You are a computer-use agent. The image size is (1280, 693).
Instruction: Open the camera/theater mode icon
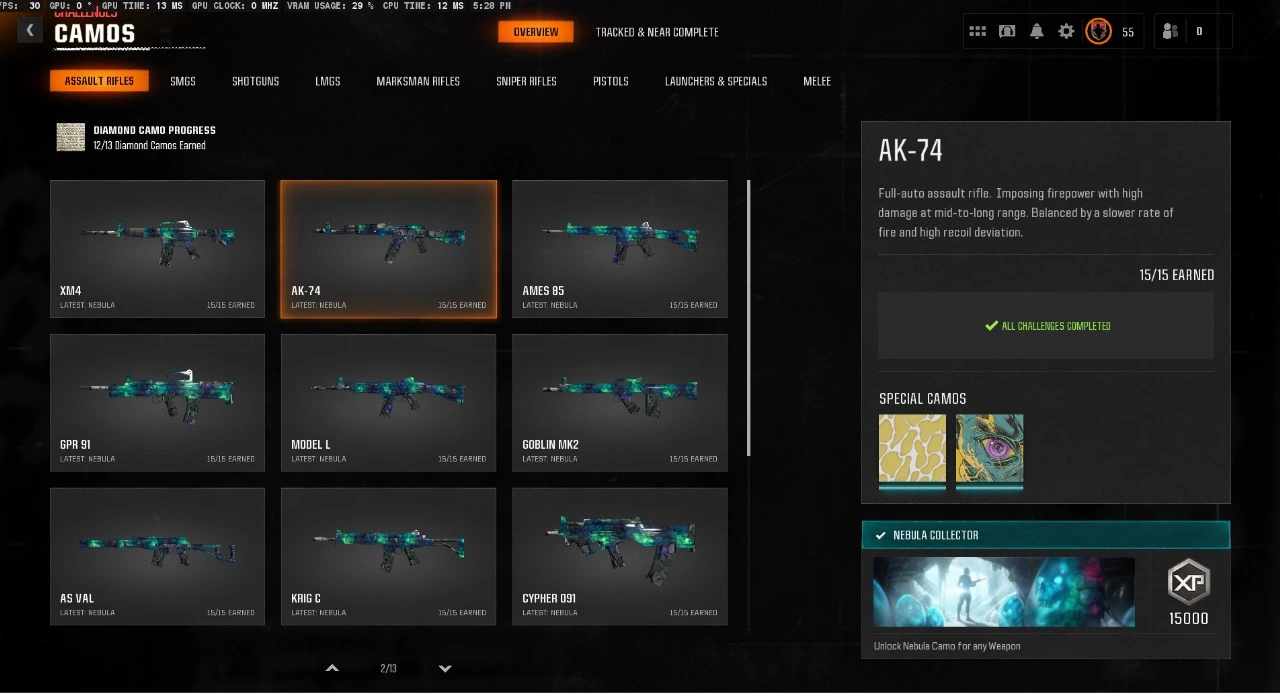pyautogui.click(x=1007, y=32)
